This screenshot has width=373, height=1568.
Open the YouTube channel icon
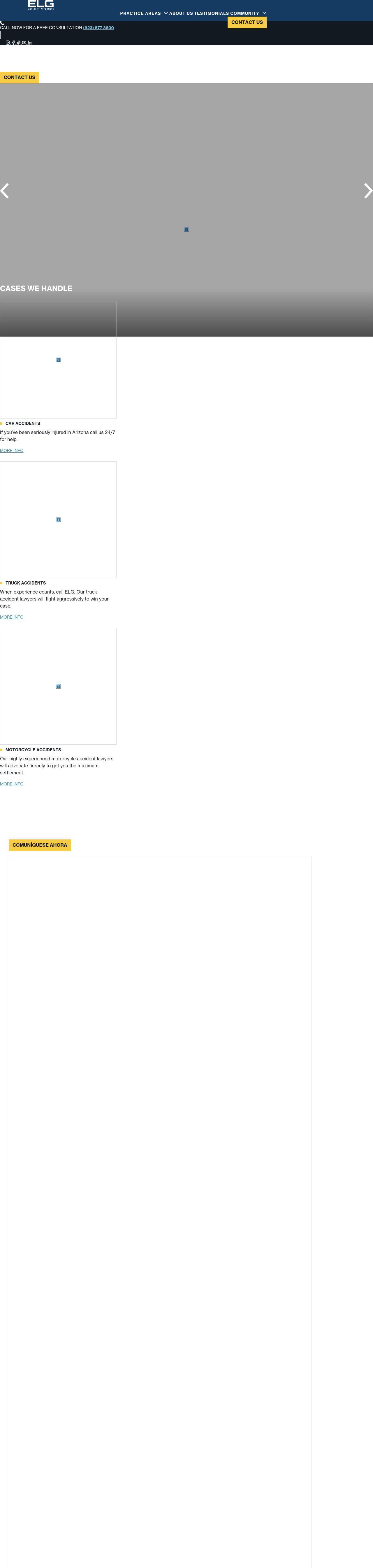24,43
